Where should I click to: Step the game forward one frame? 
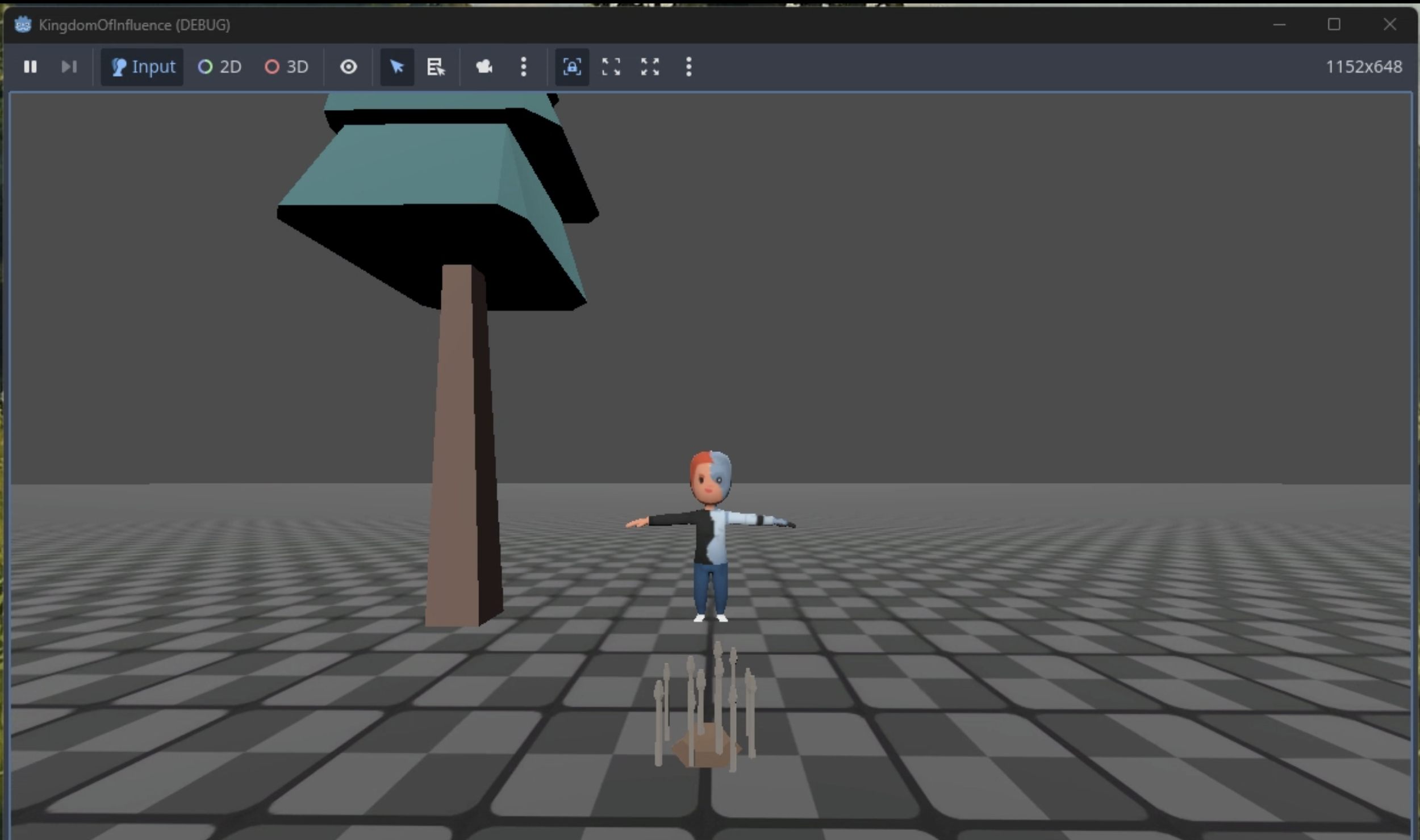(69, 67)
